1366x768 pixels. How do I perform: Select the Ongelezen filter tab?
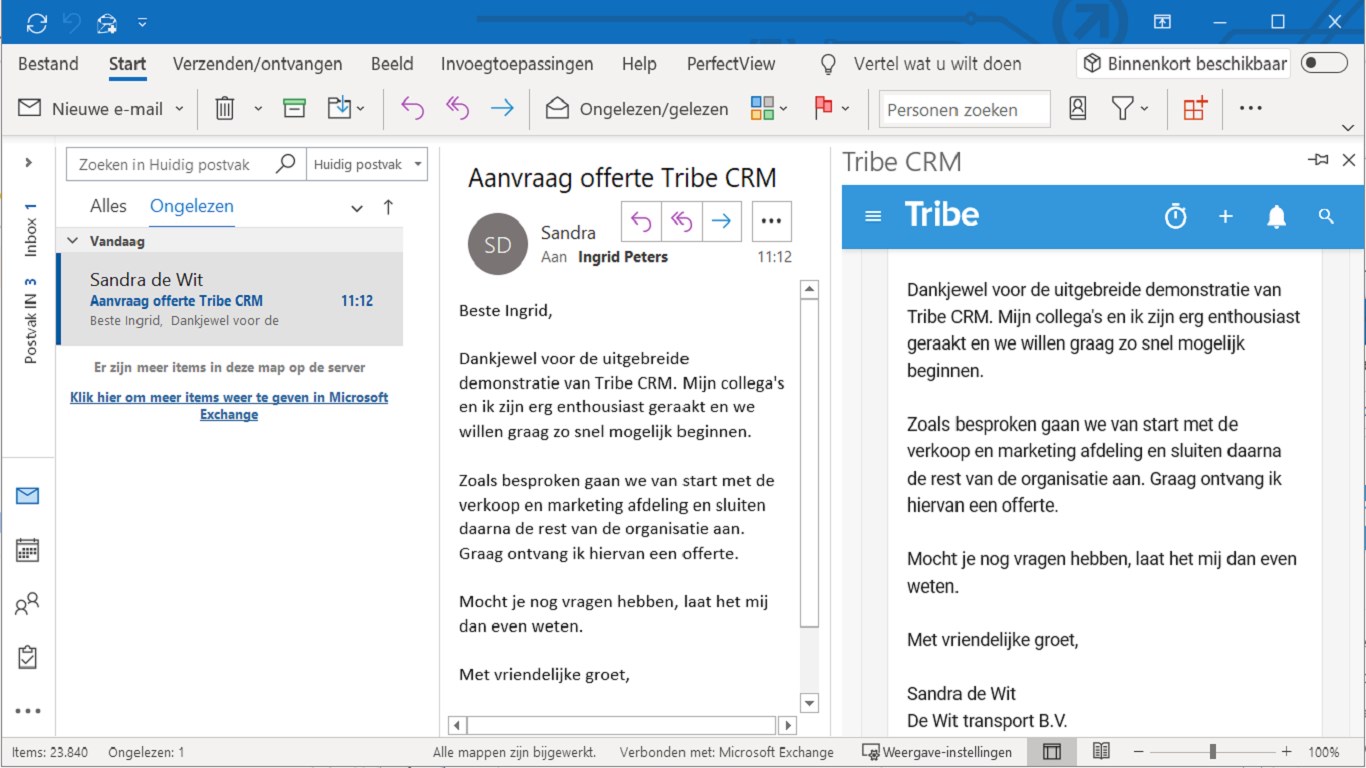point(192,206)
